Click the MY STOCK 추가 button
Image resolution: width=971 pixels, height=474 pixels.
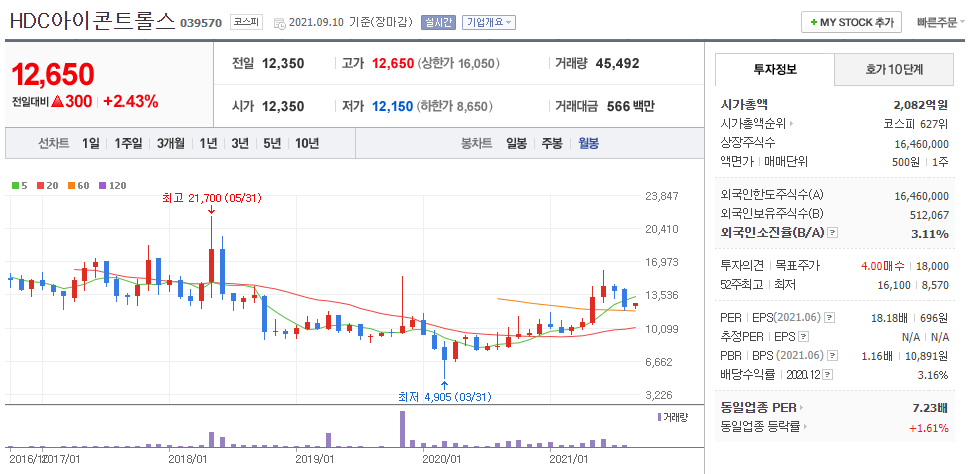pyautogui.click(x=851, y=22)
